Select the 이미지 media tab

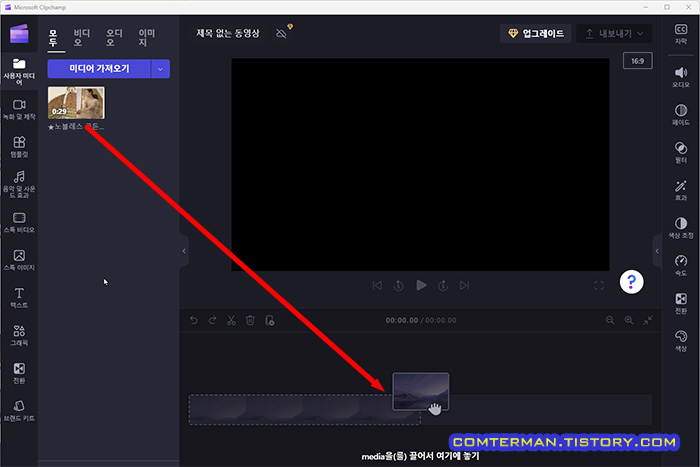click(x=146, y=38)
